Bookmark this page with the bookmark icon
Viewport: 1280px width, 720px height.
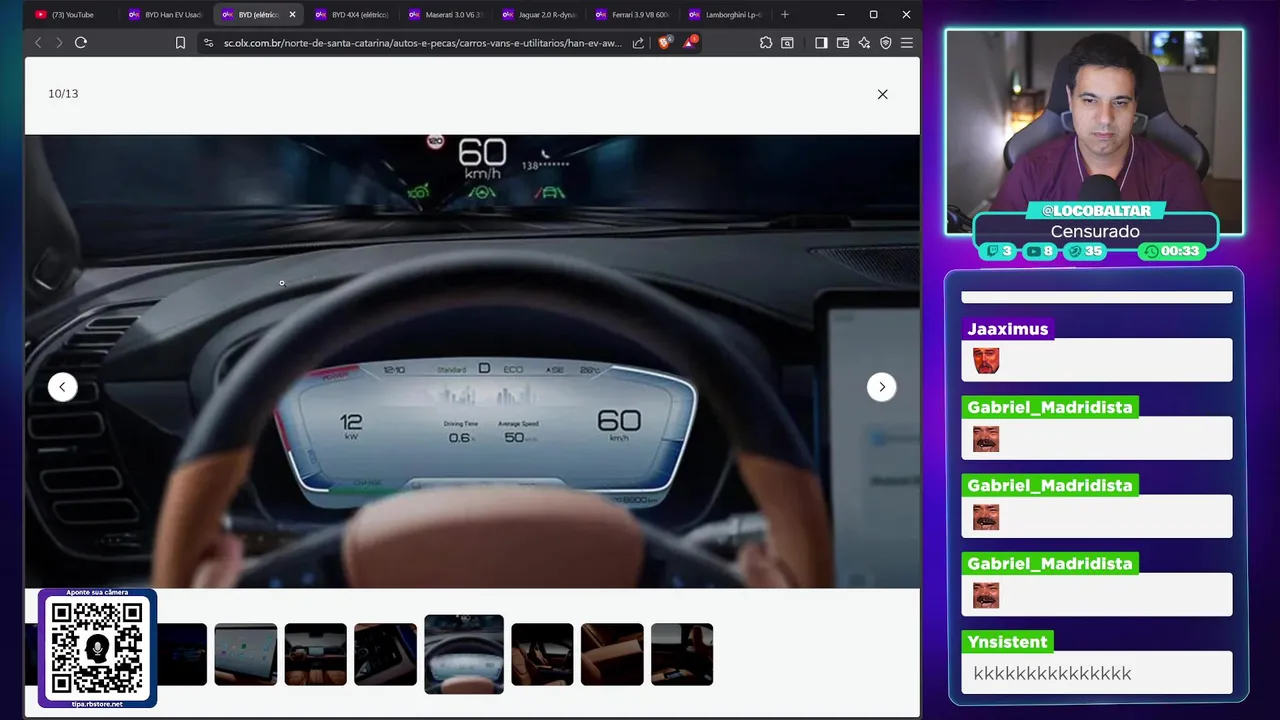point(180,43)
